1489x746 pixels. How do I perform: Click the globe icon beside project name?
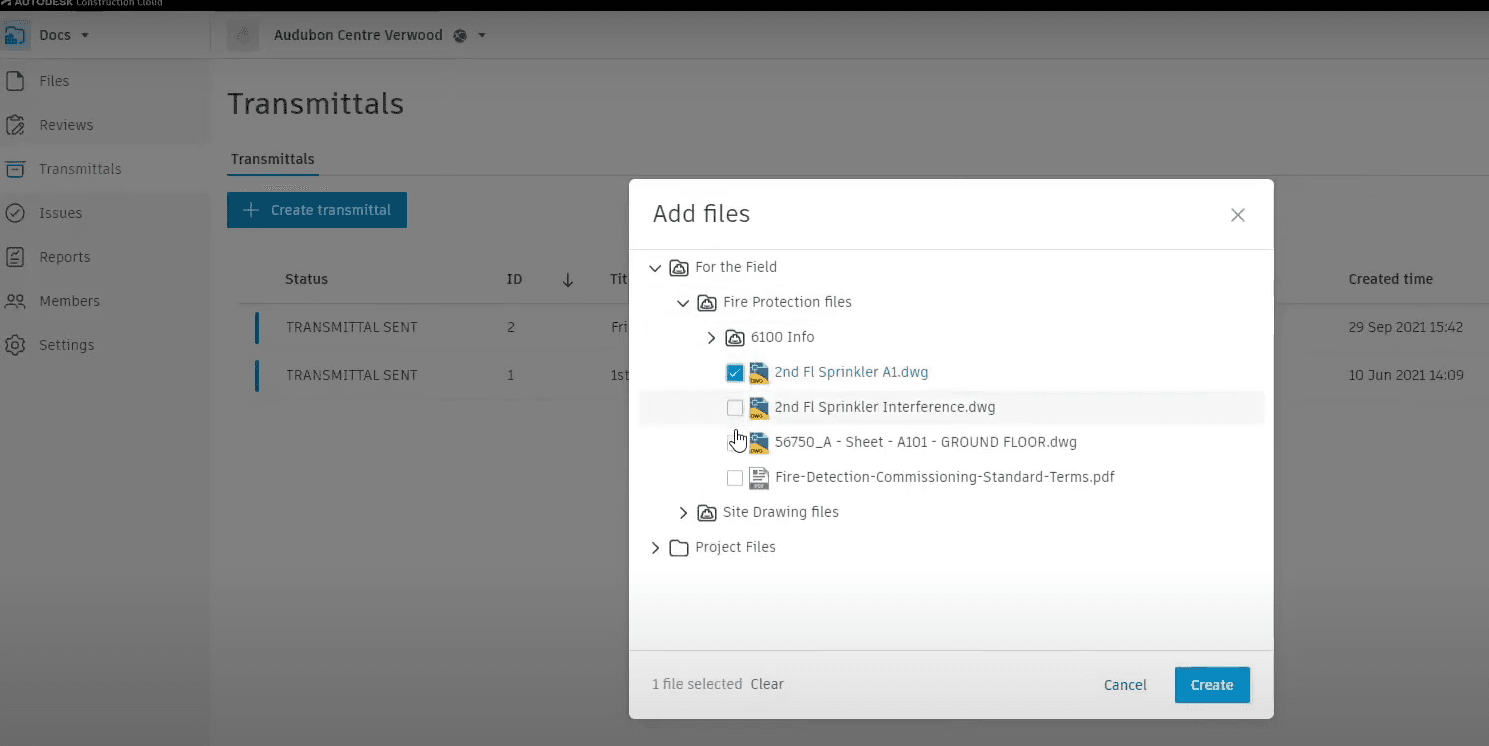(460, 36)
